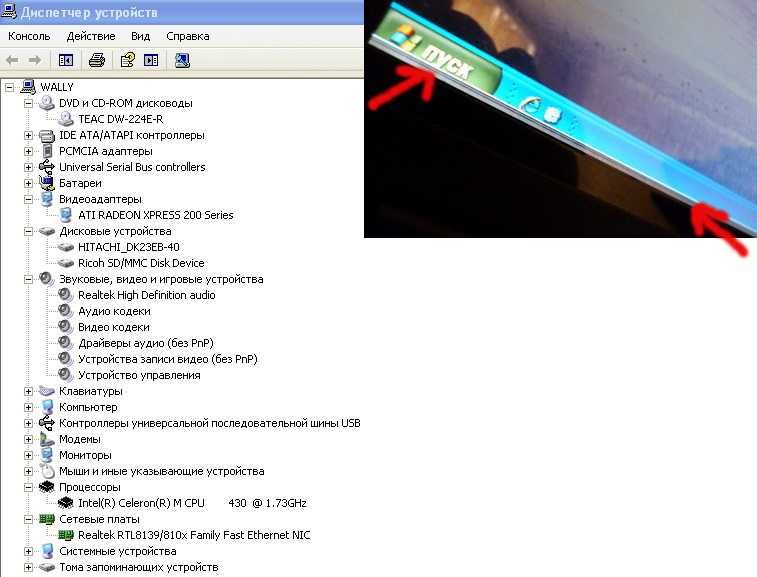This screenshot has width=757, height=577.
Task: Collapse DVD и CD-ROM дисководы branch
Action: 28,103
